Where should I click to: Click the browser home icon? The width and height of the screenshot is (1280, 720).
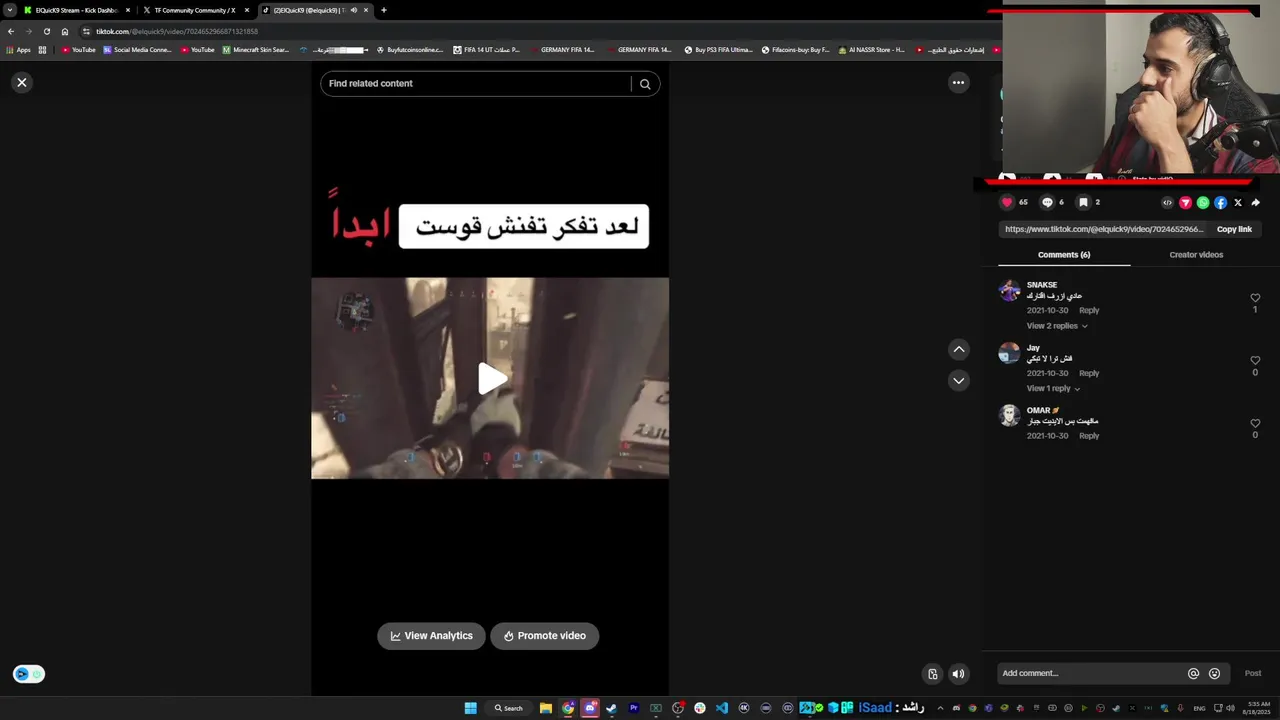[x=65, y=31]
